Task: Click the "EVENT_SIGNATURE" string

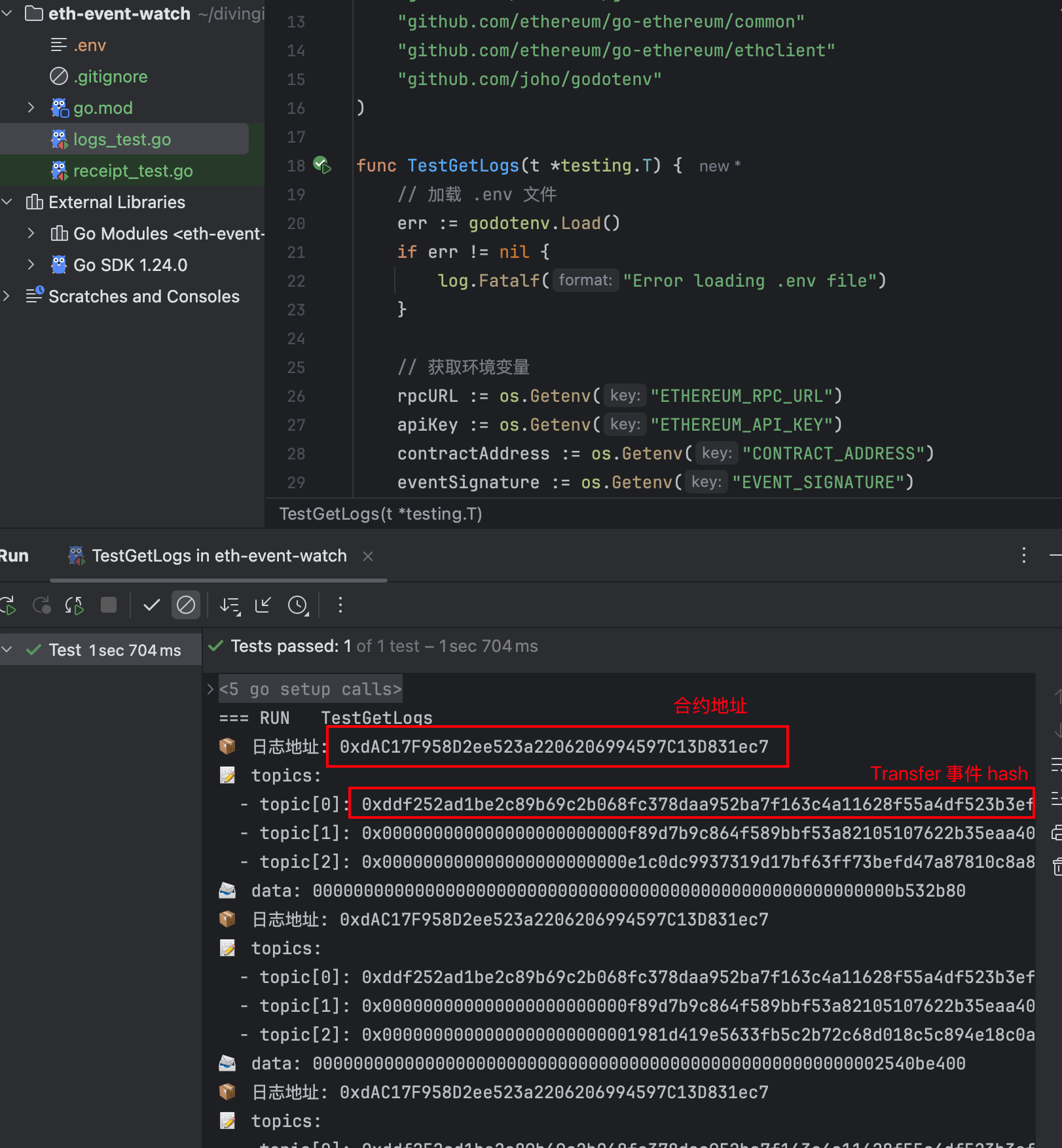Action: point(818,482)
